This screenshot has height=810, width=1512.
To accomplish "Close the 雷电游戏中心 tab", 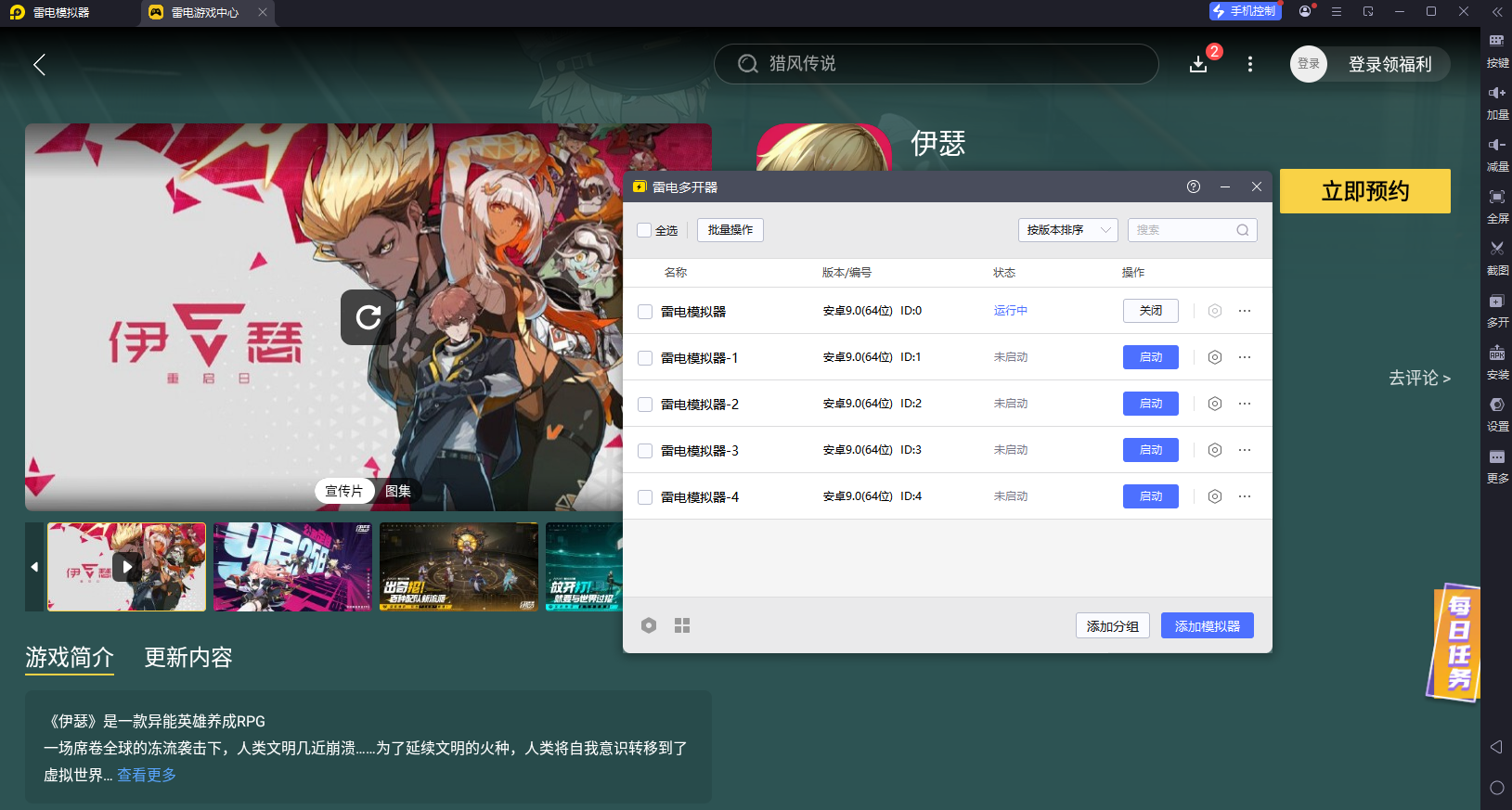I will 263,12.
